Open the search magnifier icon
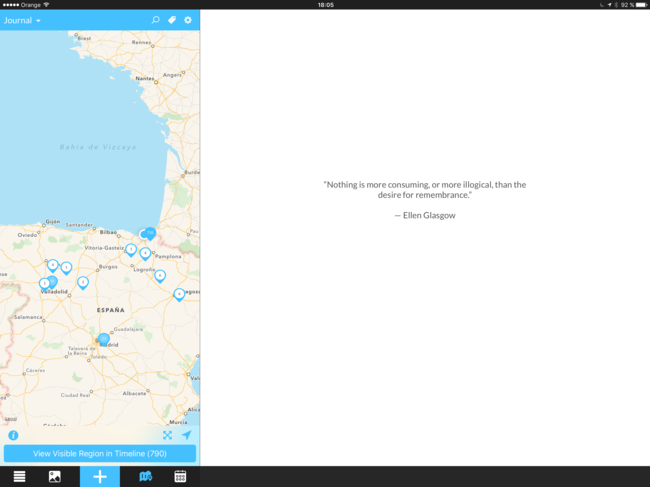Screen dimensions: 650x487 tap(155, 20)
